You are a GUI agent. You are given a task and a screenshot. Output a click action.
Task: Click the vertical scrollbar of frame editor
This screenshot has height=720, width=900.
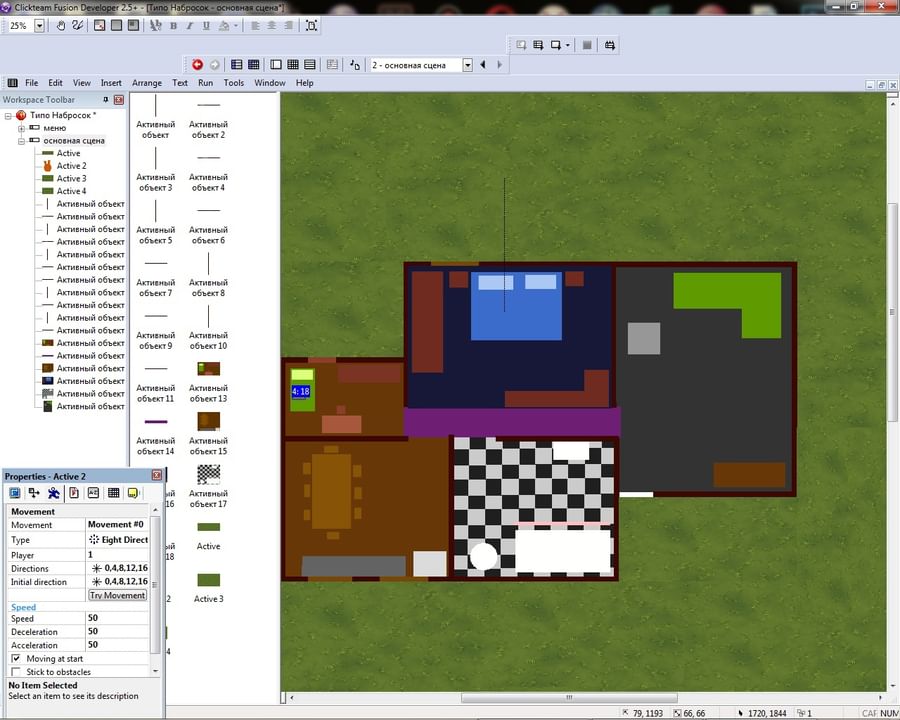pos(893,313)
